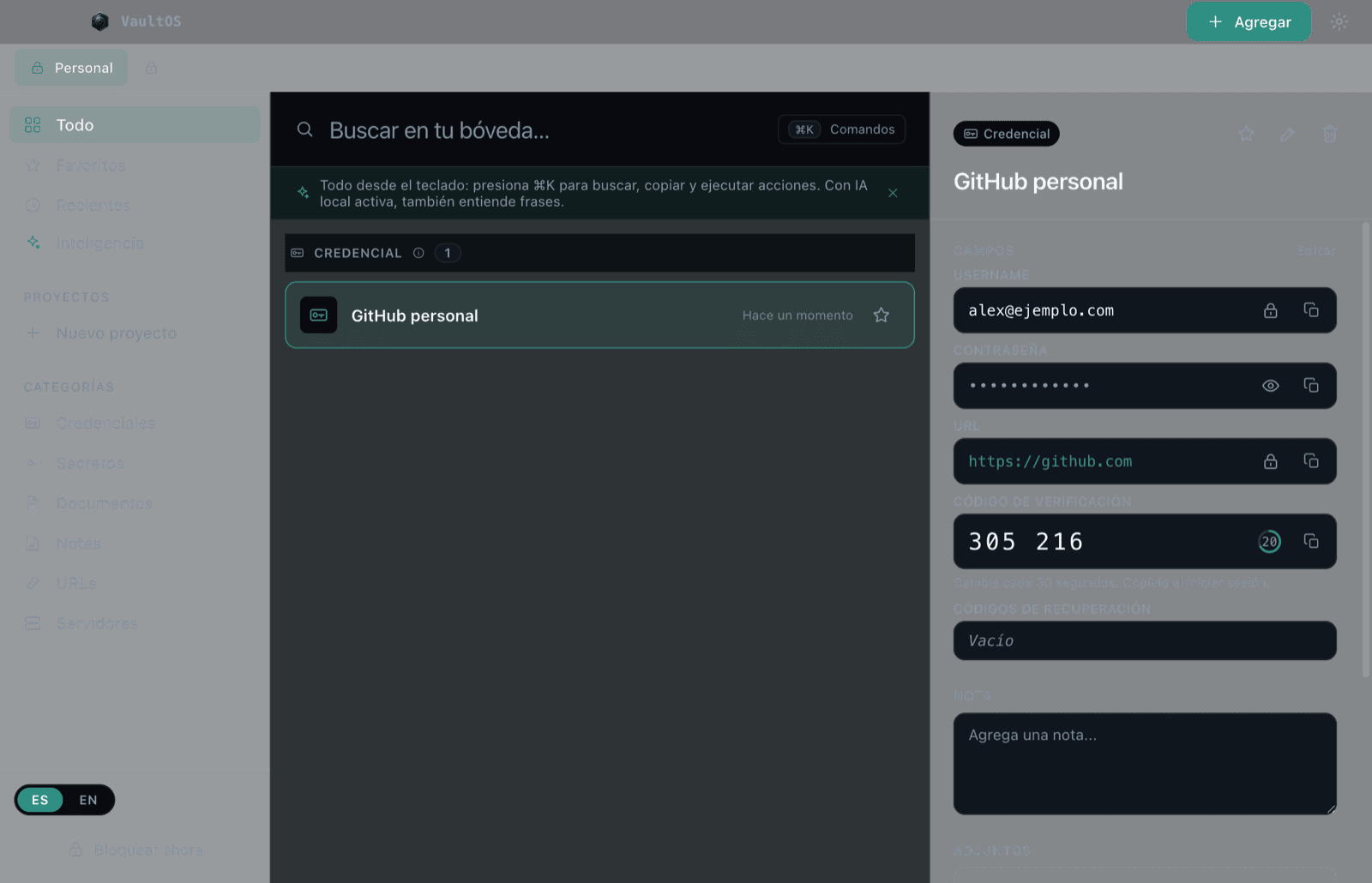The width and height of the screenshot is (1372, 883).
Task: Favorite the item using the detail-panel star
Action: (x=1246, y=134)
